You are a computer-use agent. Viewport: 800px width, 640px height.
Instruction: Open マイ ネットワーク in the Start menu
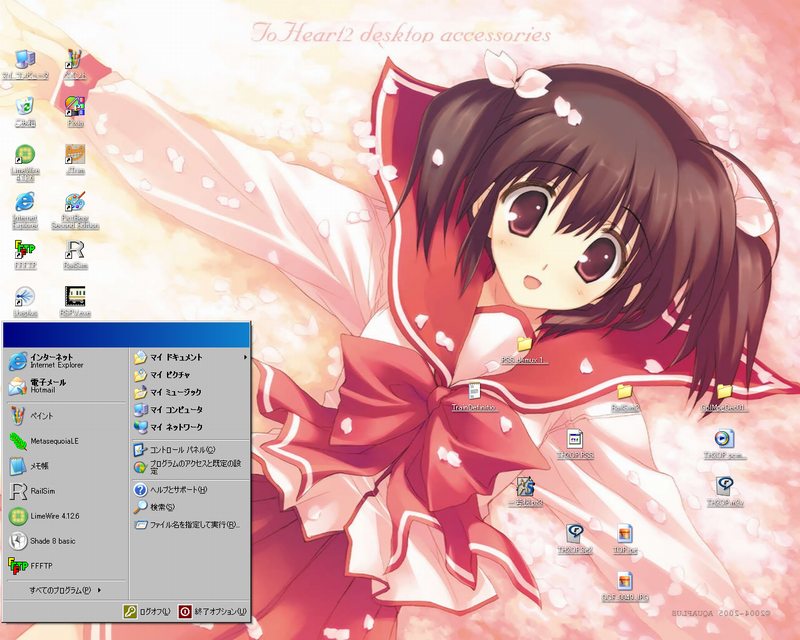[190, 427]
